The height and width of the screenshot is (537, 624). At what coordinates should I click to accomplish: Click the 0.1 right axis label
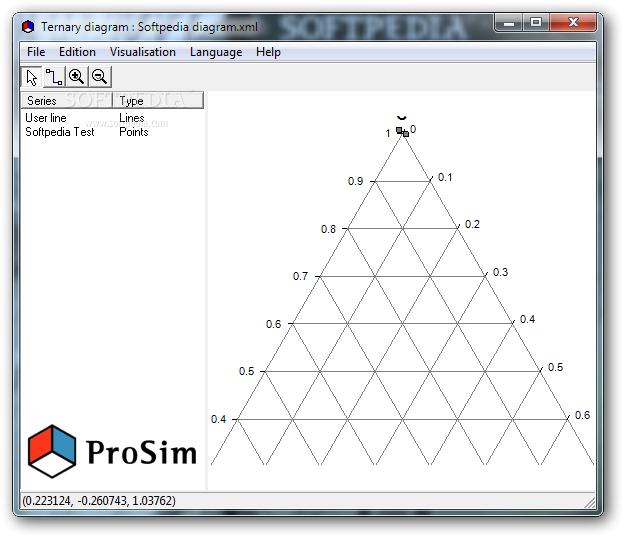(x=445, y=177)
